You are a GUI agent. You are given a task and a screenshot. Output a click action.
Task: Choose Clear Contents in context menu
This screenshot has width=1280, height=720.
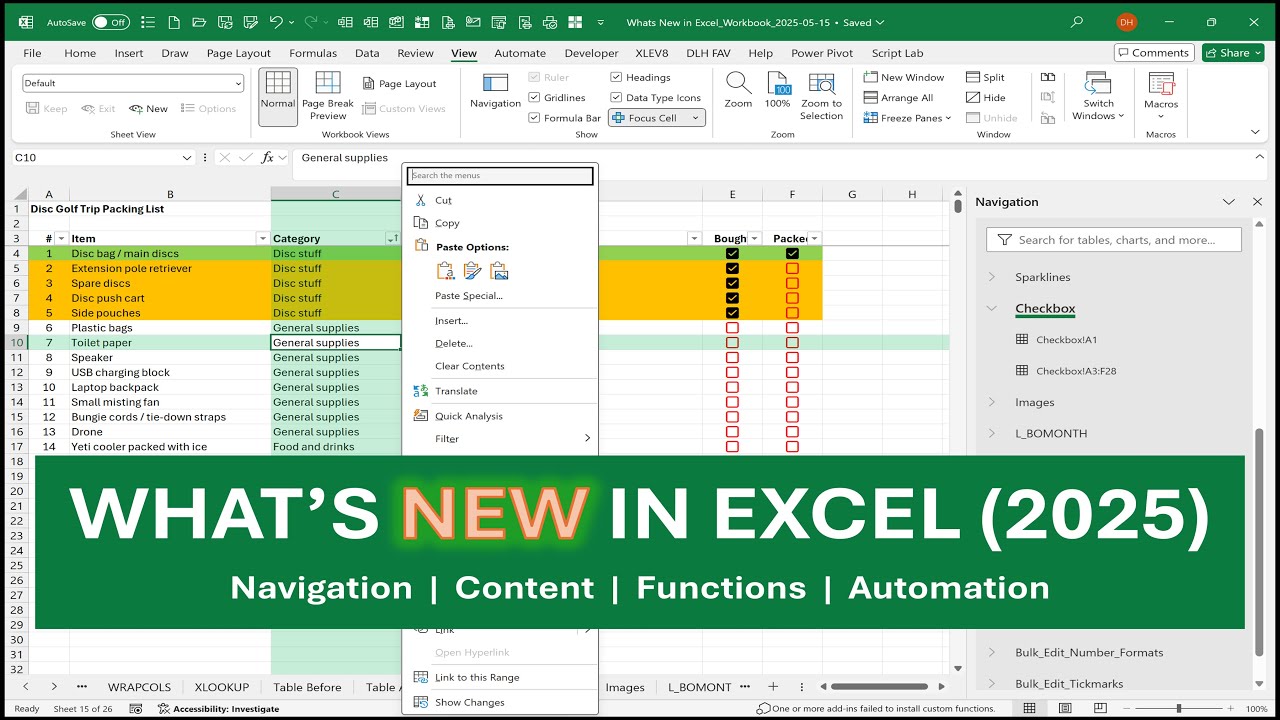(500, 366)
